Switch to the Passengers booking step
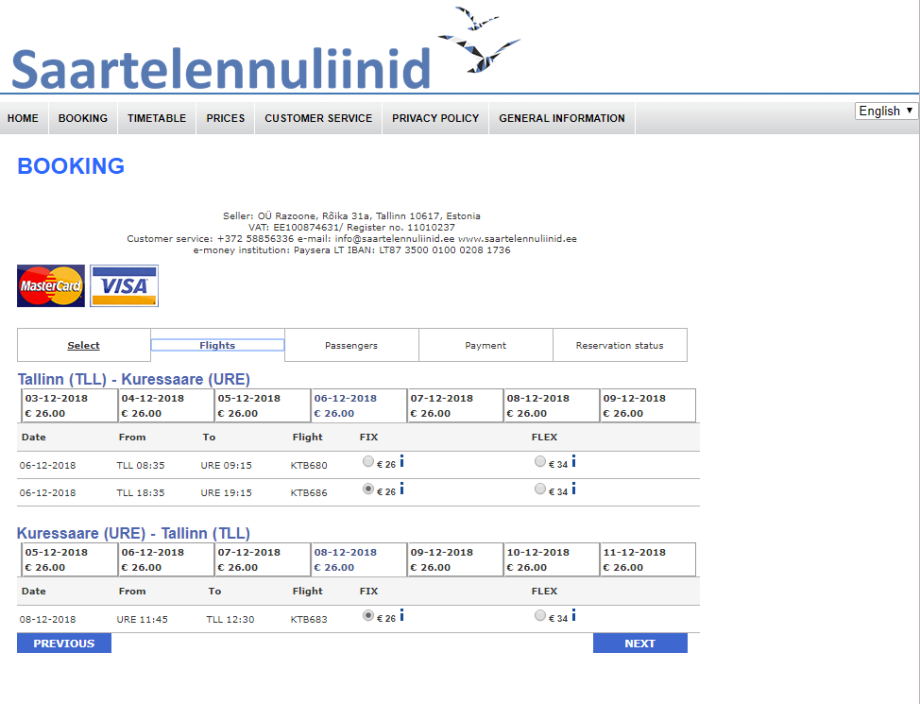920x704 pixels. 351,345
